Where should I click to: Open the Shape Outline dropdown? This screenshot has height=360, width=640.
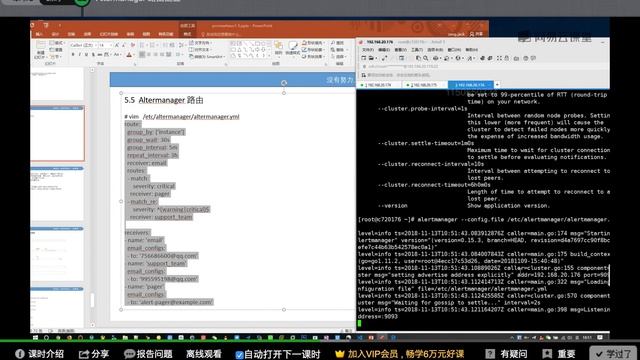pos(313,50)
